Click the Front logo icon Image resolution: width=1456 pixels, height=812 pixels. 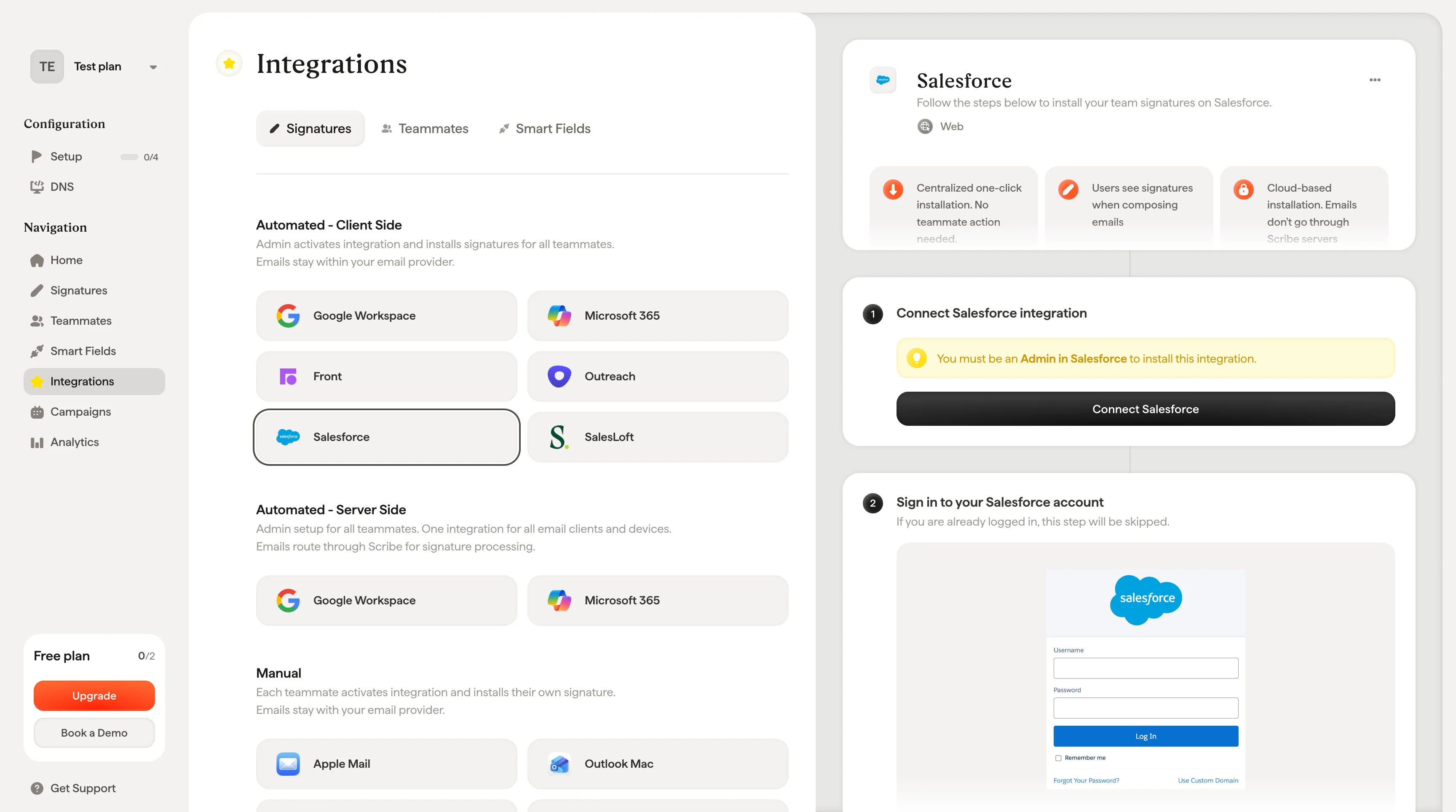pyautogui.click(x=288, y=377)
